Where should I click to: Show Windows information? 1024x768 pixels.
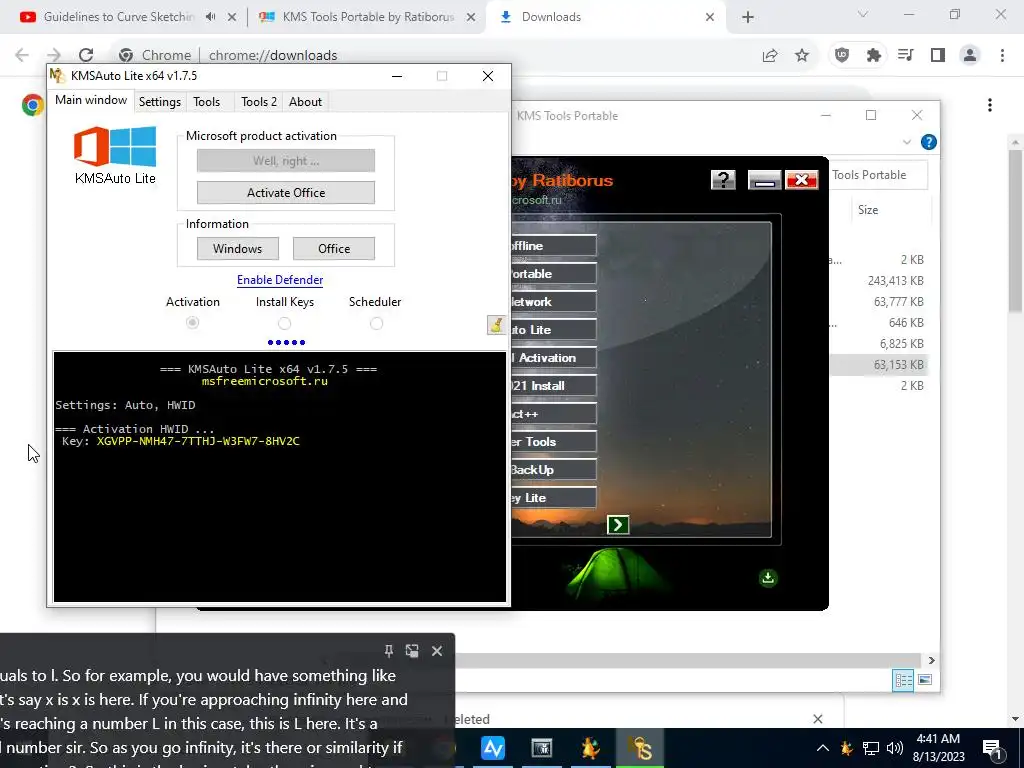click(x=238, y=249)
